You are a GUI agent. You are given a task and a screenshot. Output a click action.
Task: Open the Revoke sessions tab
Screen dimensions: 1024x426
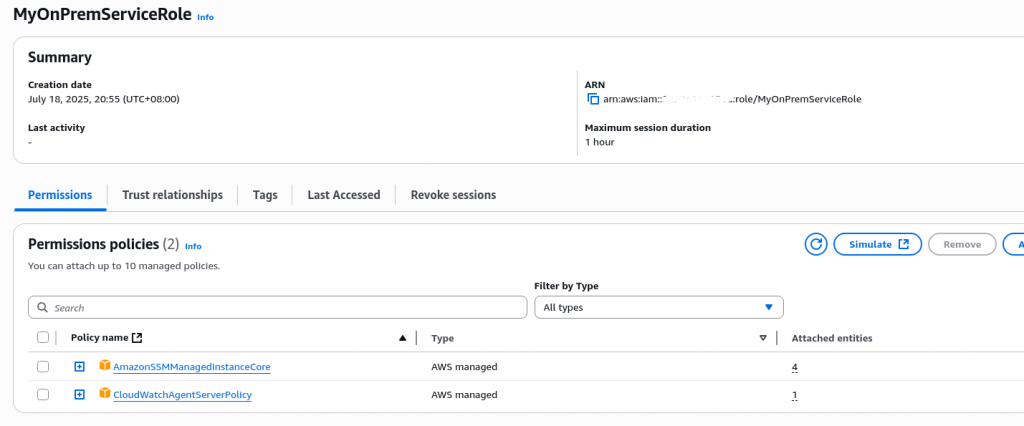tap(453, 195)
